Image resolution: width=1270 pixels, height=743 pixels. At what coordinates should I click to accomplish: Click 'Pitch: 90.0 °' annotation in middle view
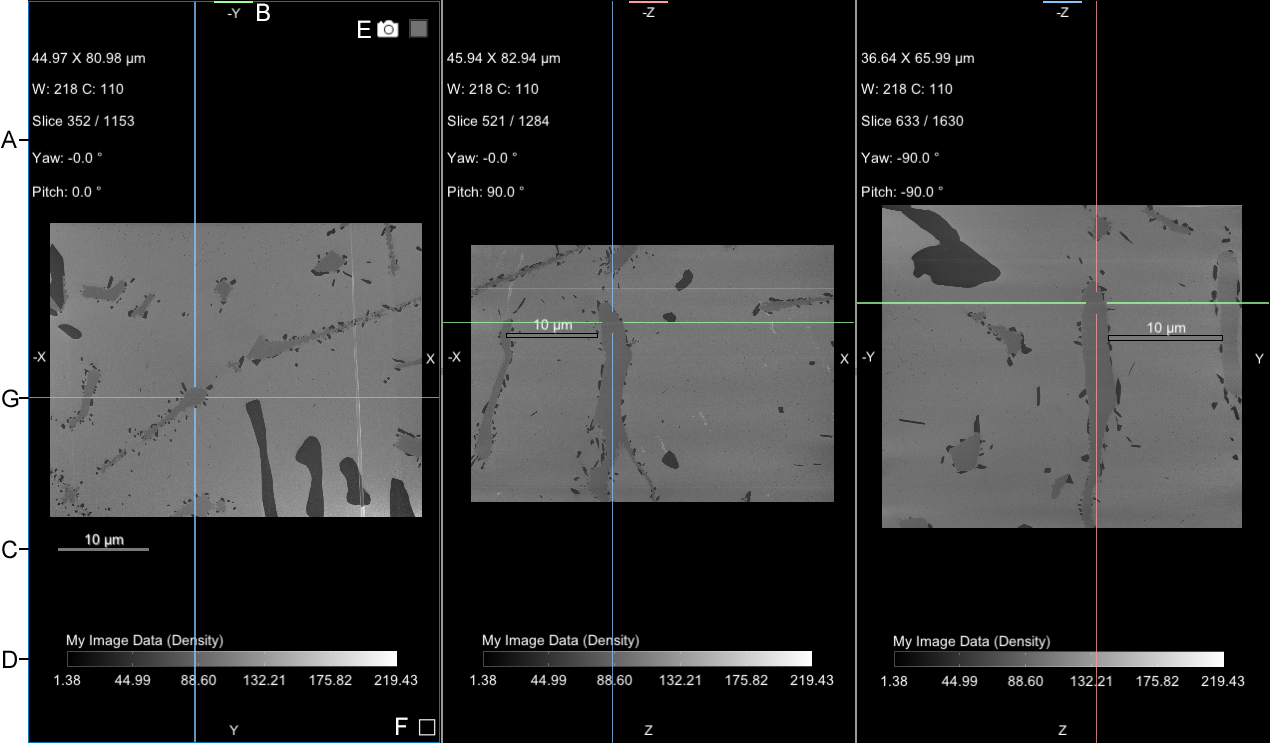pyautogui.click(x=485, y=191)
